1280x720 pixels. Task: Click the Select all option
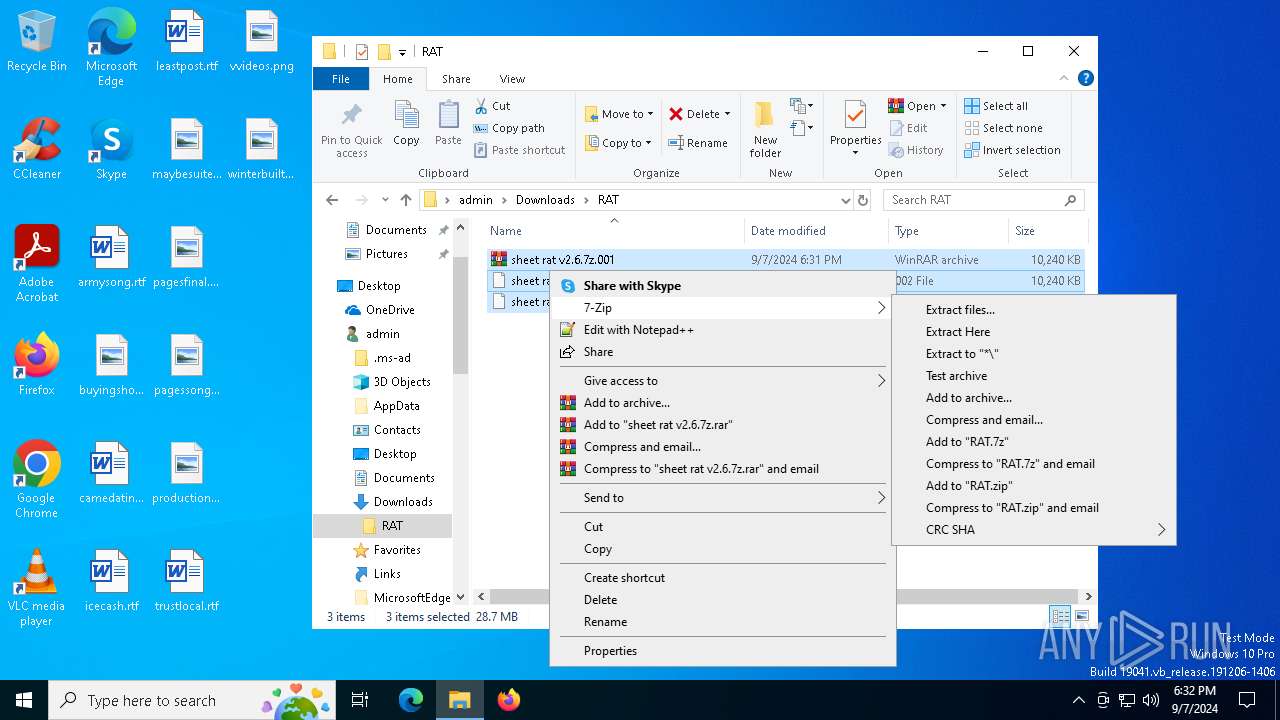996,106
